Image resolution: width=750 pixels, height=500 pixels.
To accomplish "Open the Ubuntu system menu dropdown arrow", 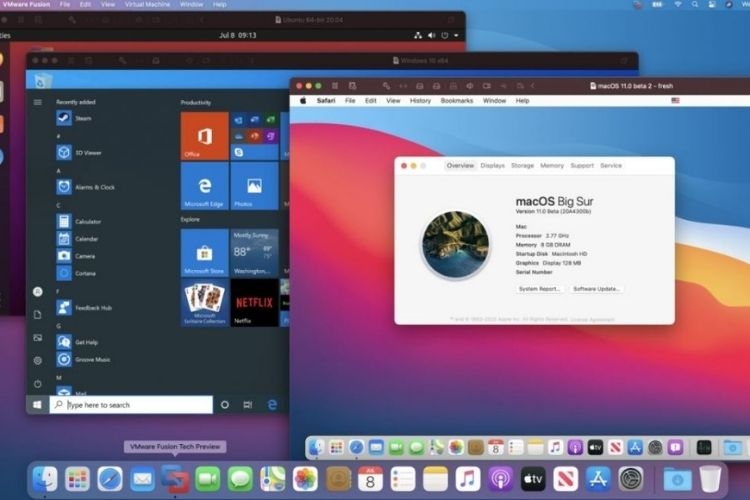I will [x=456, y=35].
